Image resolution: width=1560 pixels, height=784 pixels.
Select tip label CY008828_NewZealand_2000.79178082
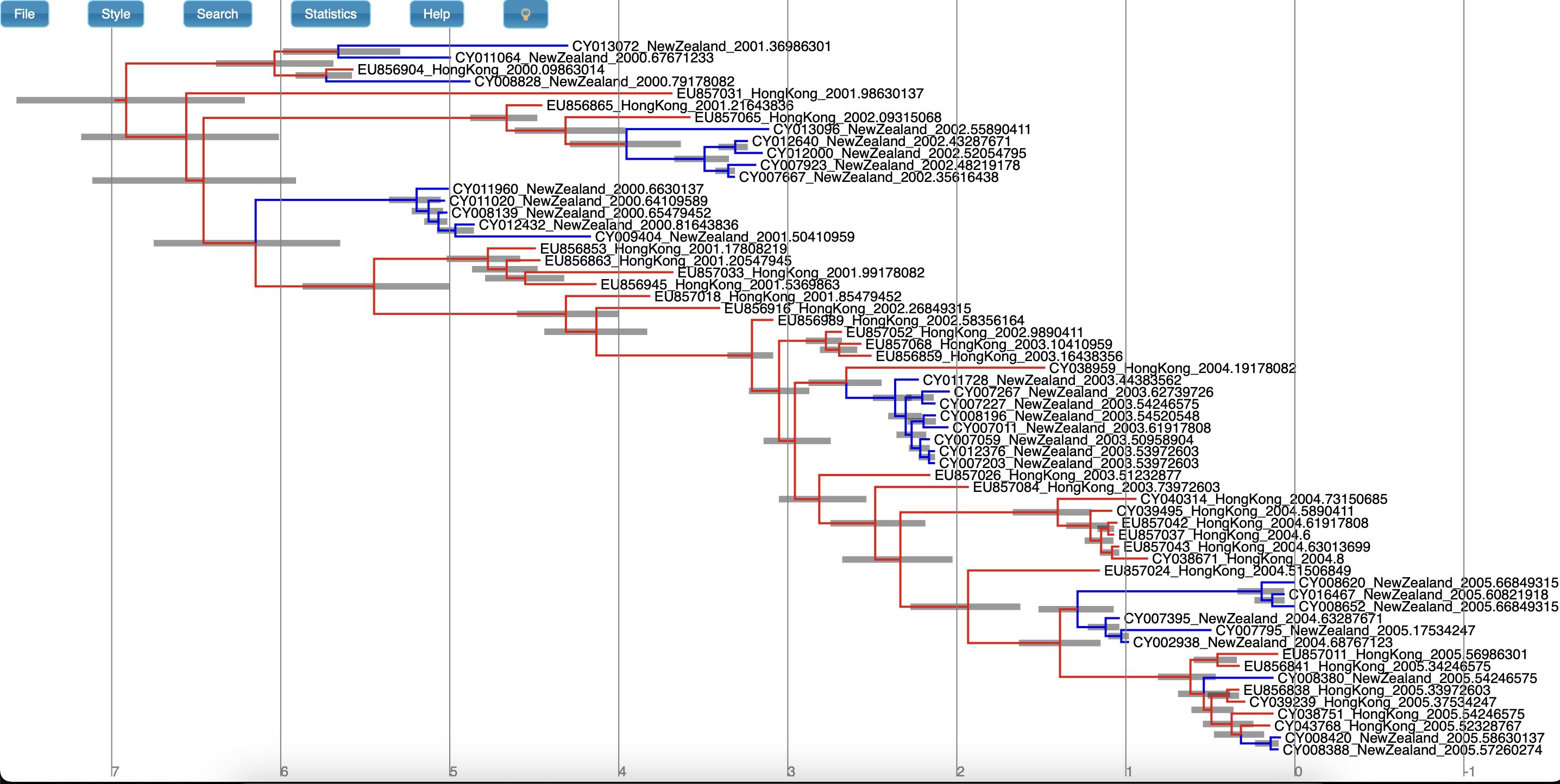tap(605, 82)
